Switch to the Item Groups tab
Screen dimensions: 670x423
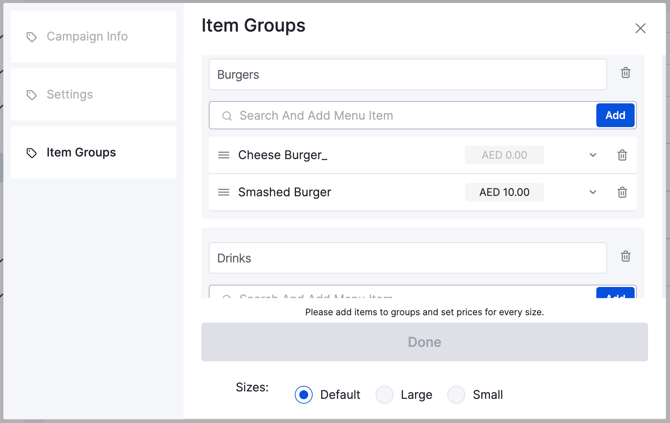point(94,152)
